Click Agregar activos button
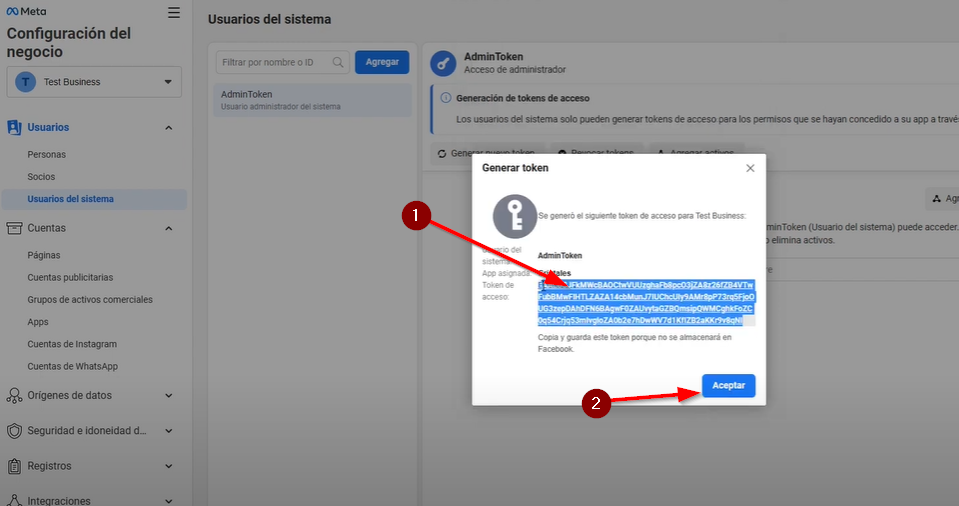 point(696,153)
